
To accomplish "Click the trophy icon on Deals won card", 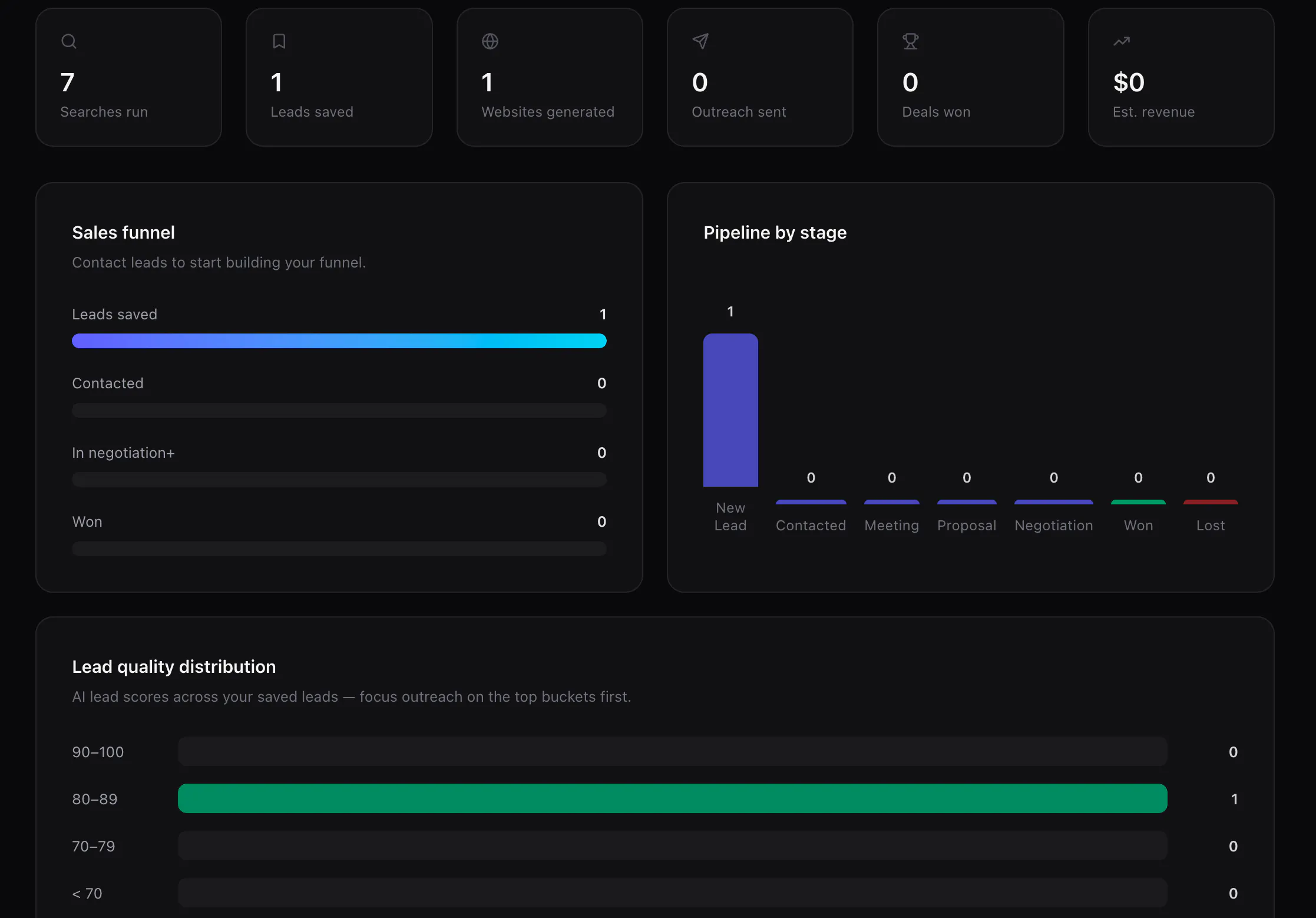I will (x=911, y=41).
